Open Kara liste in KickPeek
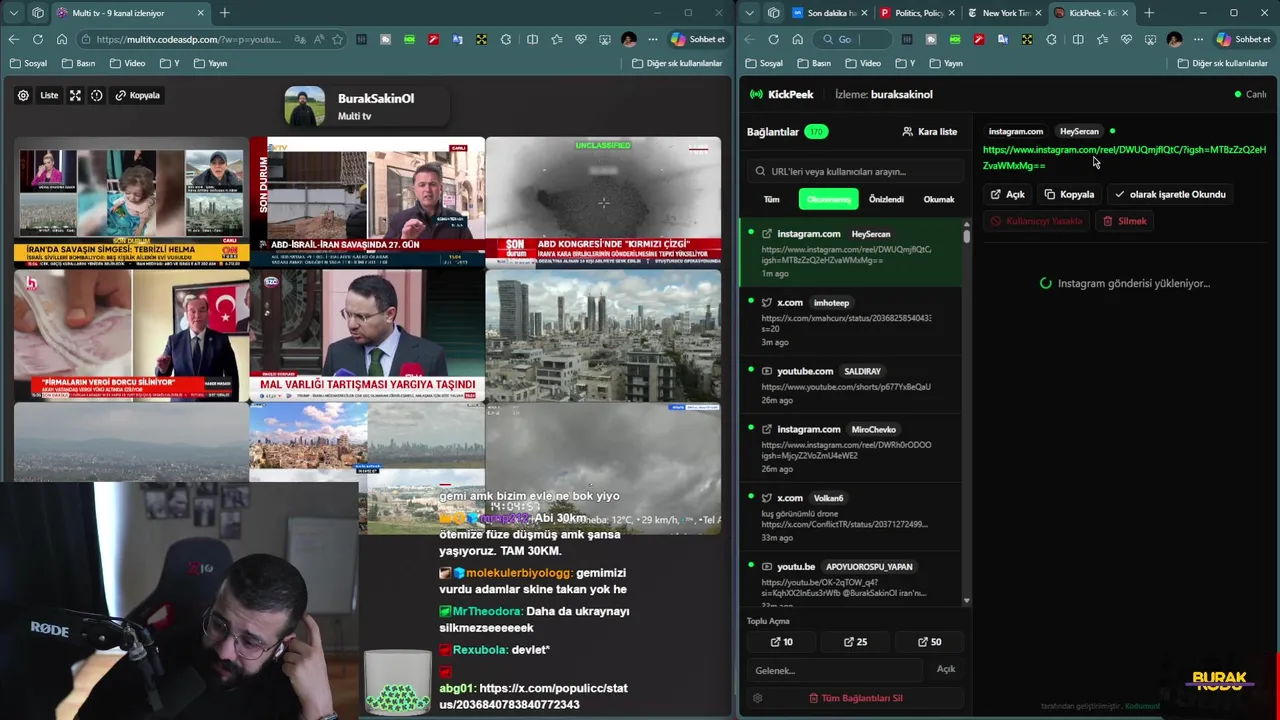This screenshot has width=1280, height=720. [929, 131]
